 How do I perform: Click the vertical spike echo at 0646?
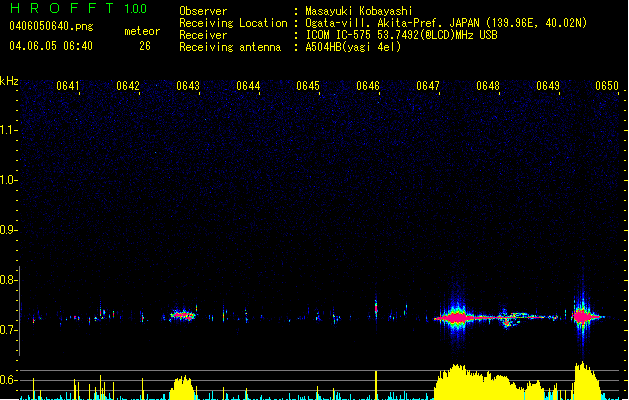[376, 309]
